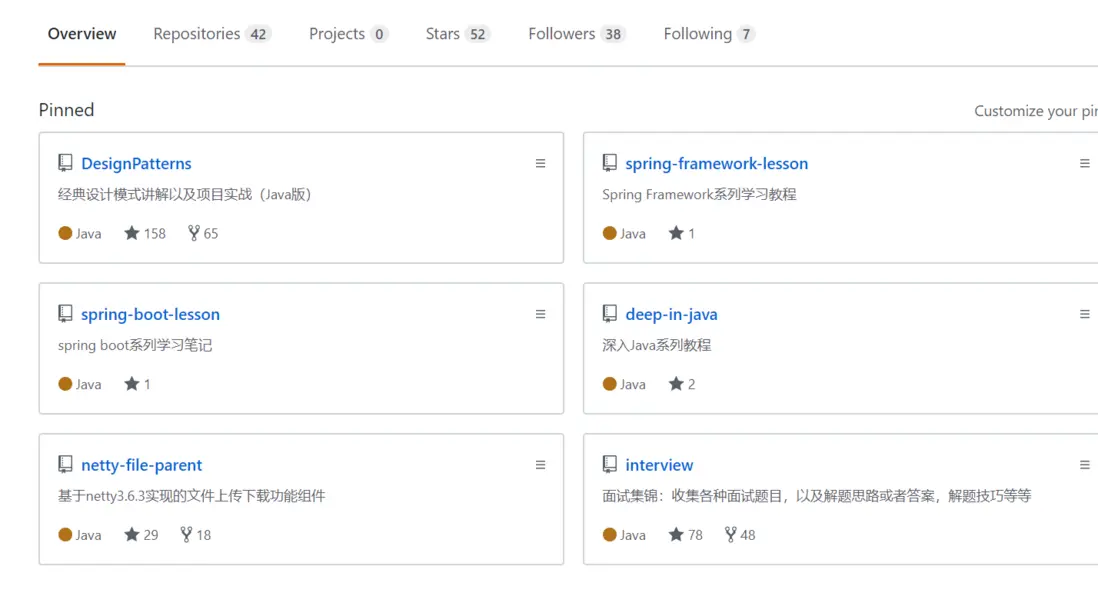Viewport: 1098px width, 593px height.
Task: Click the reorder handle on netty-file-parent card
Action: coord(541,465)
